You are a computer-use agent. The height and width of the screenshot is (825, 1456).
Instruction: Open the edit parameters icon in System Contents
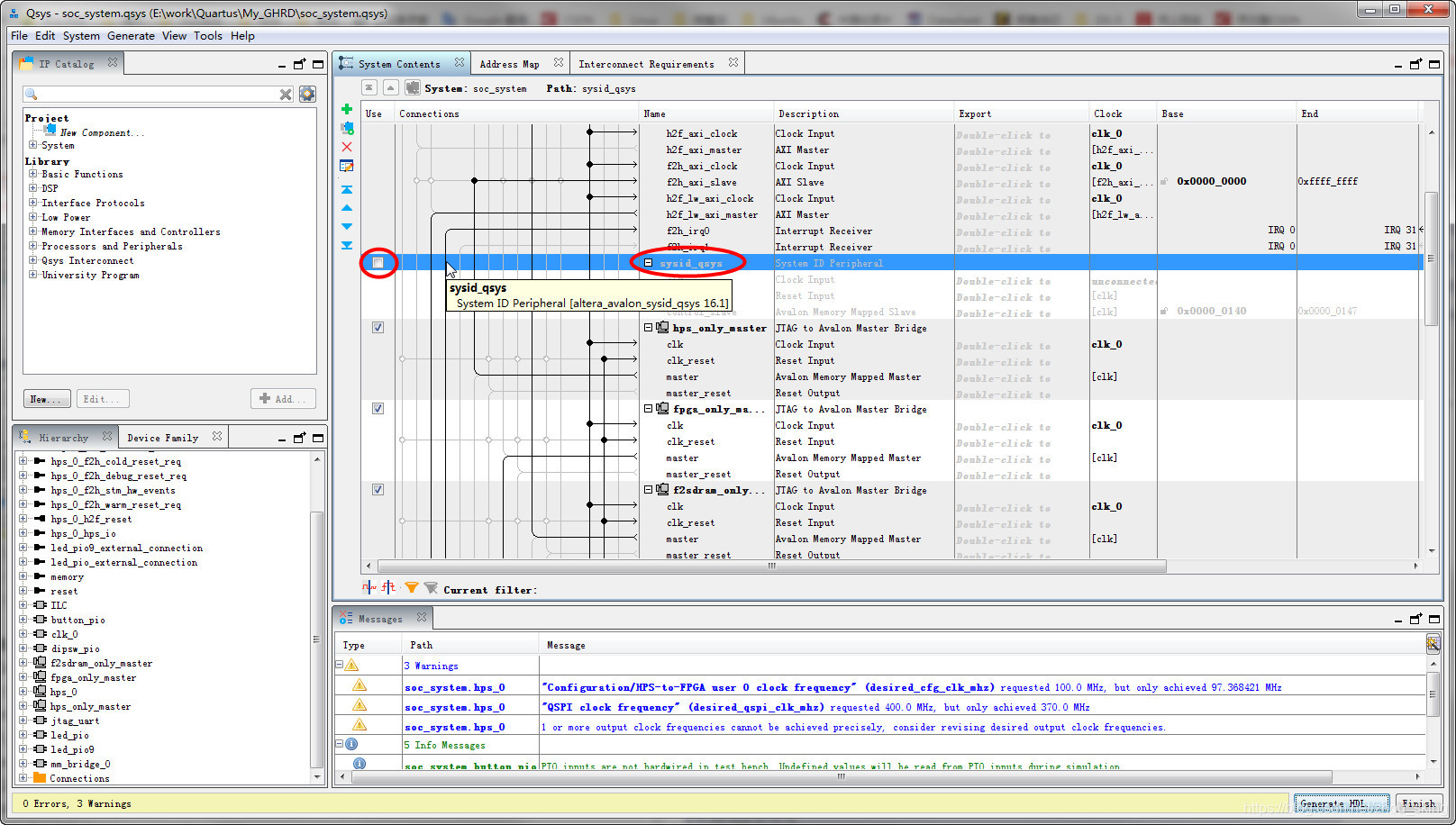347,166
